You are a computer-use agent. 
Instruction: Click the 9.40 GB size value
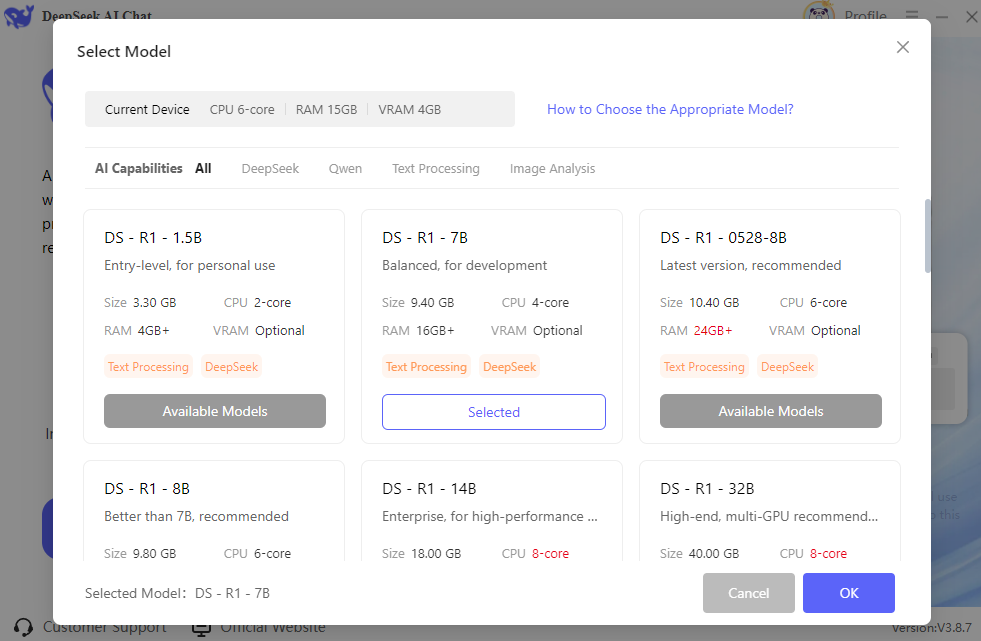click(x=432, y=303)
